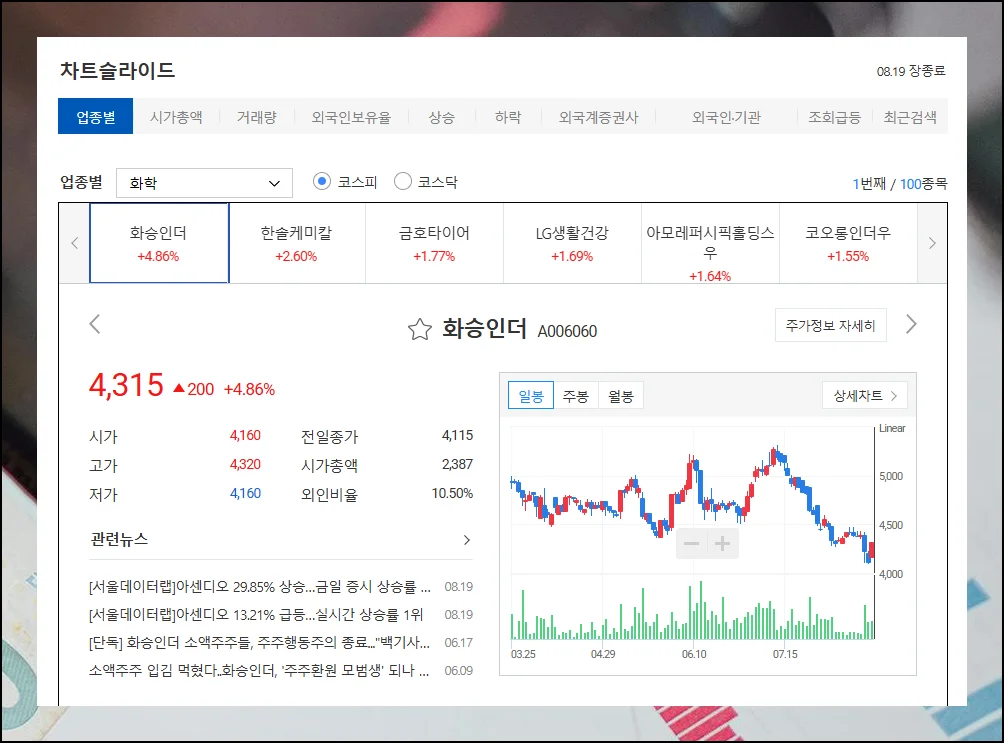Select the 코스닥 radio button

coord(403,182)
